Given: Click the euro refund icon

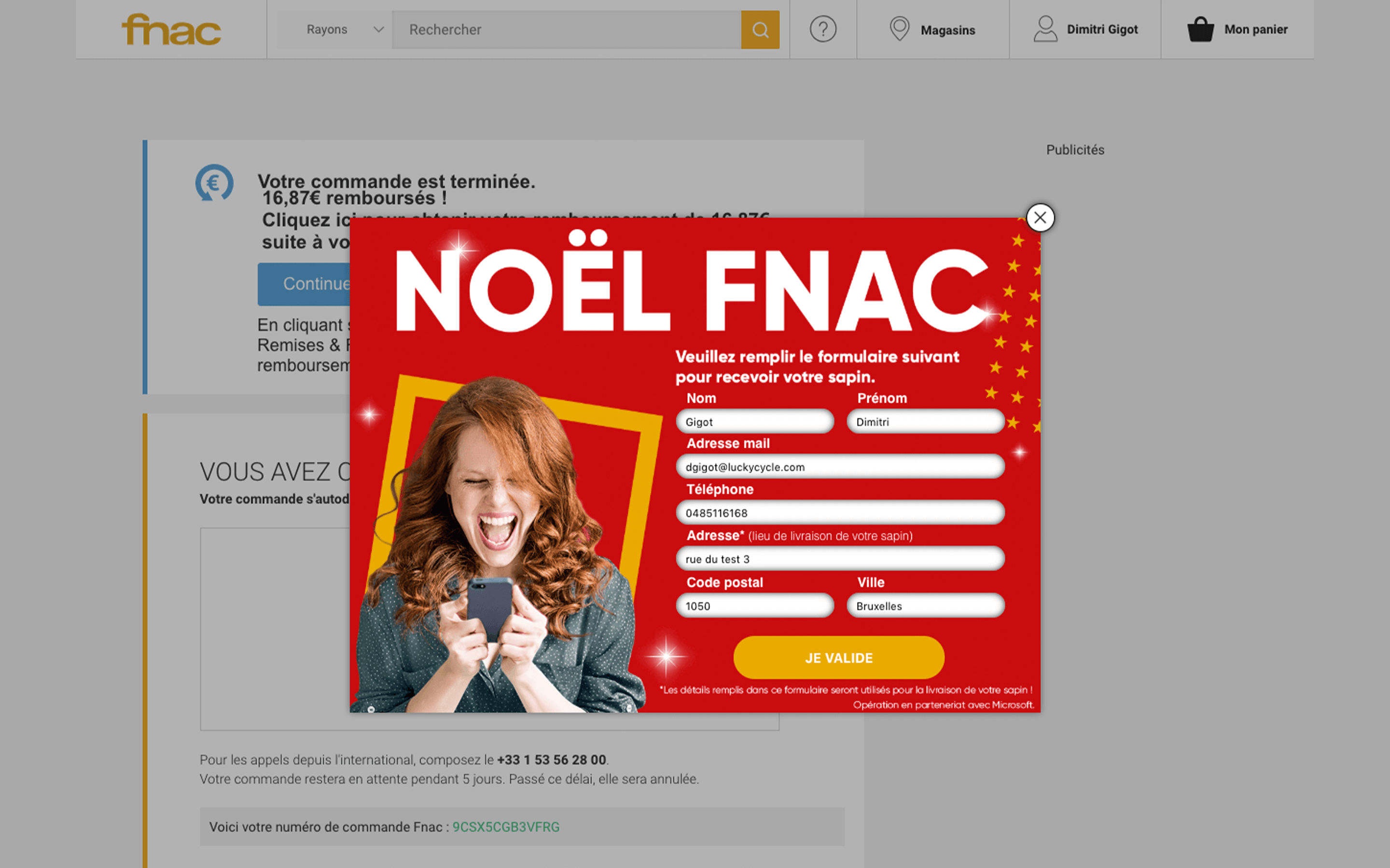Looking at the screenshot, I should point(214,182).
